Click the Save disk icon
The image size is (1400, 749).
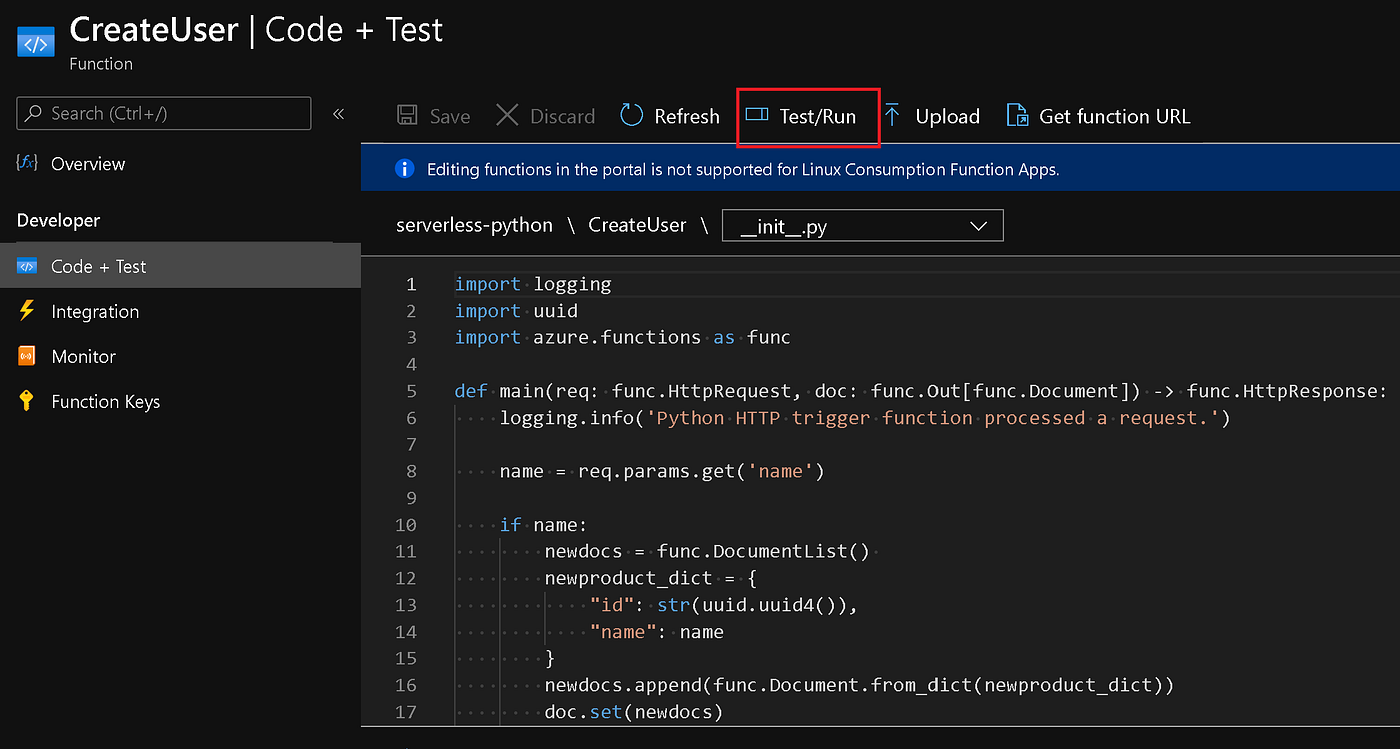(x=408, y=116)
